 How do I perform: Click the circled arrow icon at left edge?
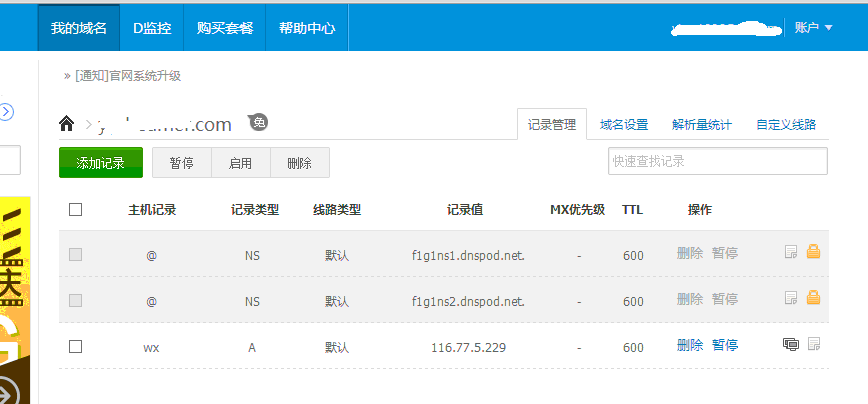coord(5,112)
